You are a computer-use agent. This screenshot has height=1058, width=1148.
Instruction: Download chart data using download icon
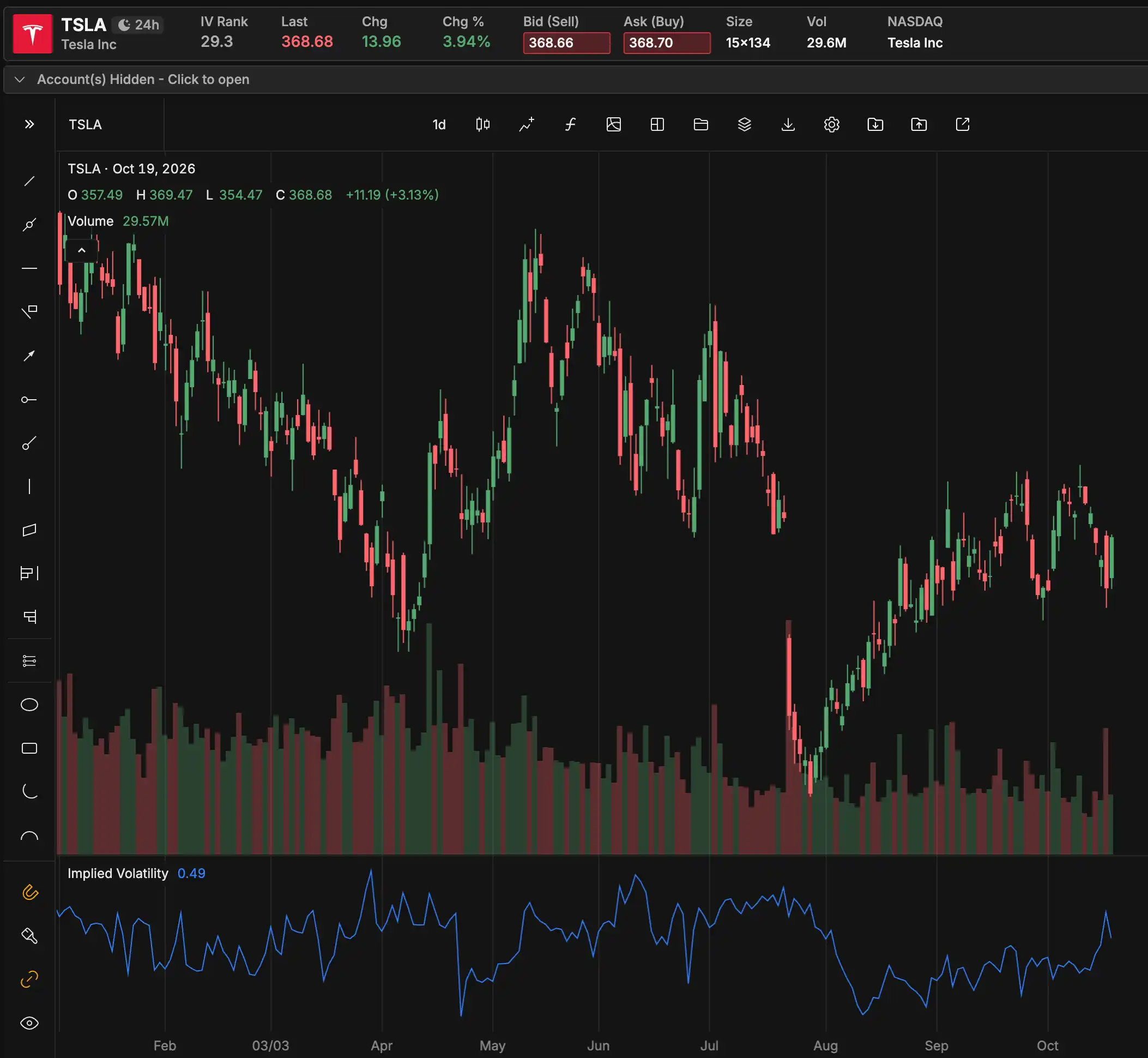[788, 124]
